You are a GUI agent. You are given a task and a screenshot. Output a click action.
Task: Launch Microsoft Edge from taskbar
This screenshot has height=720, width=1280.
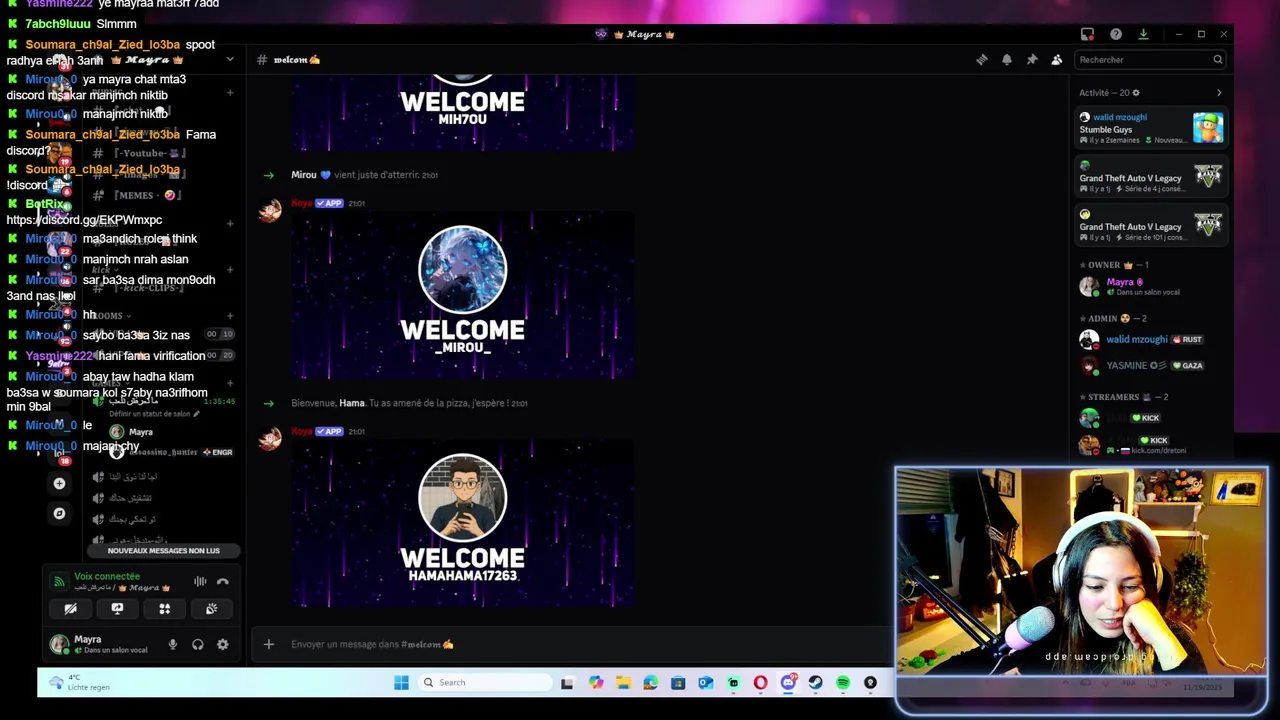tap(651, 683)
